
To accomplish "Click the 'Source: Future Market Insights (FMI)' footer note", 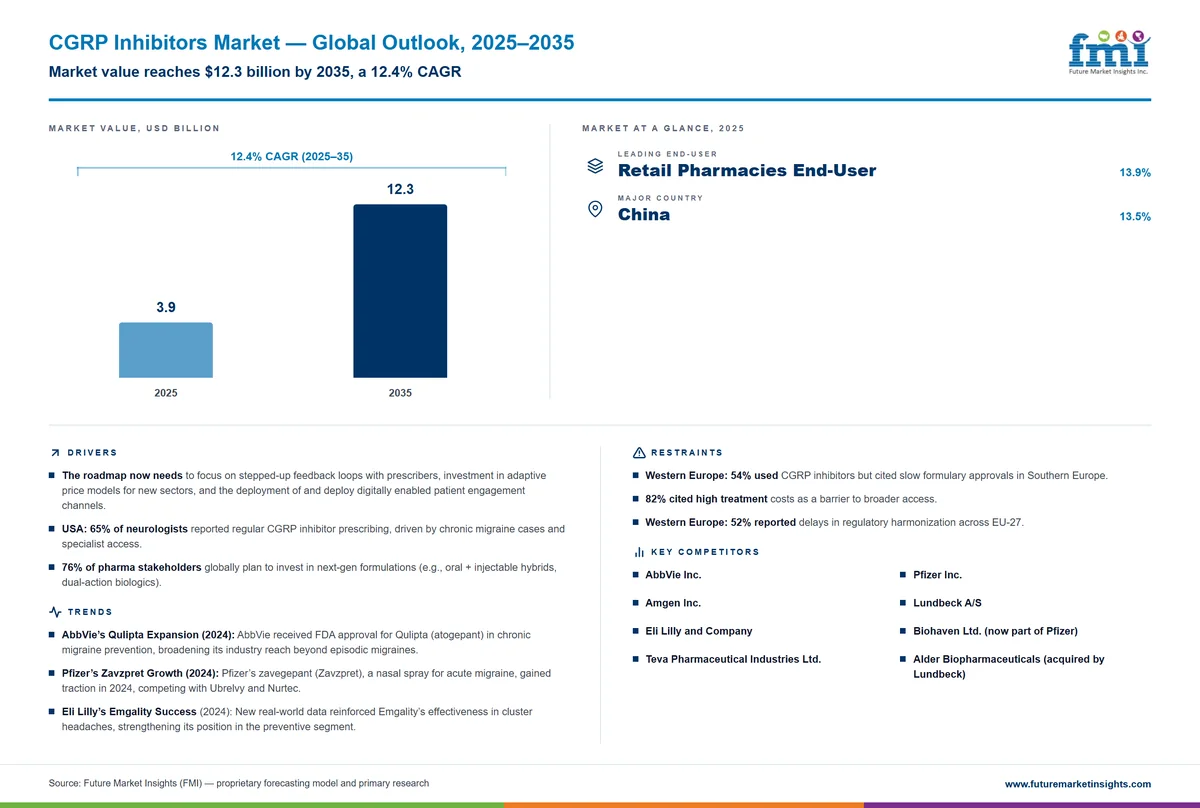I will click(238, 783).
